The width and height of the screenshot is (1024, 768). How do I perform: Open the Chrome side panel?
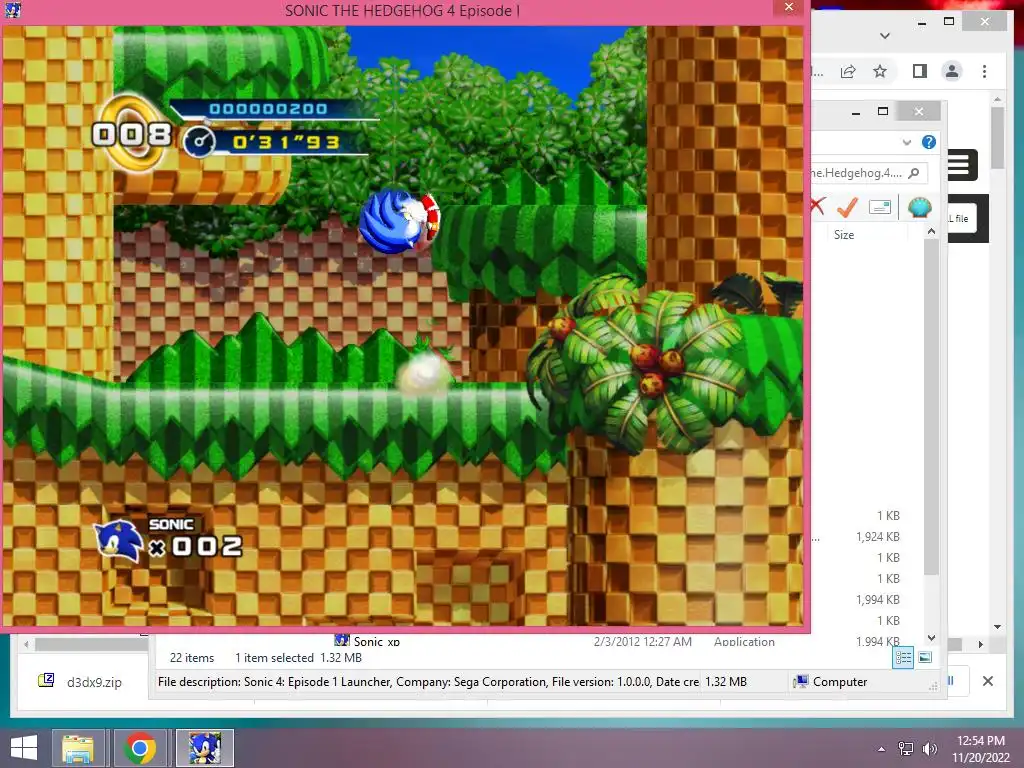(920, 71)
